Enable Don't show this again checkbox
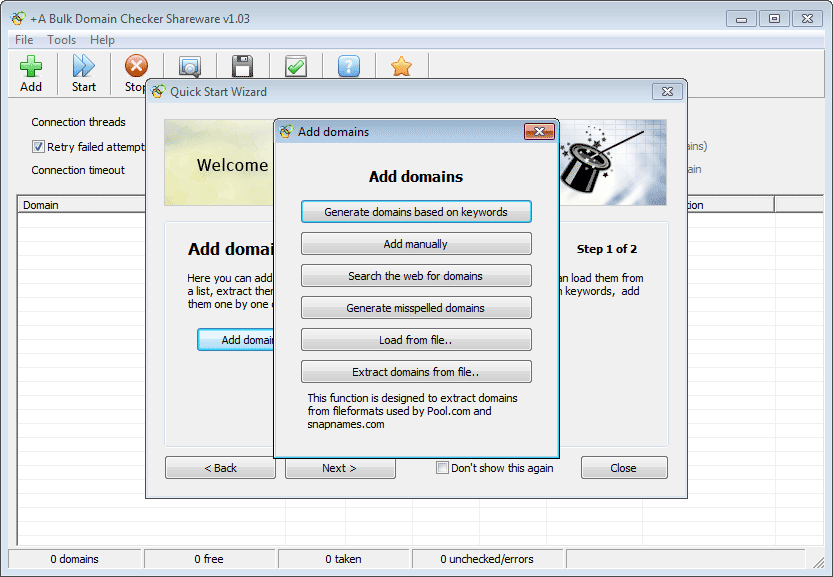Image resolution: width=833 pixels, height=577 pixels. (442, 468)
